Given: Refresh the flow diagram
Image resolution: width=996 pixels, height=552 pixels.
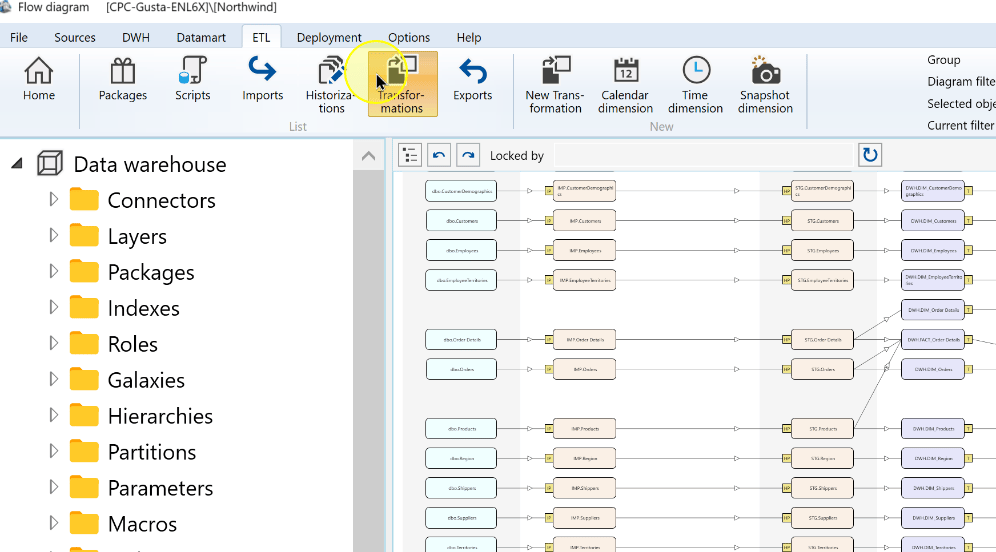Looking at the screenshot, I should [x=870, y=155].
